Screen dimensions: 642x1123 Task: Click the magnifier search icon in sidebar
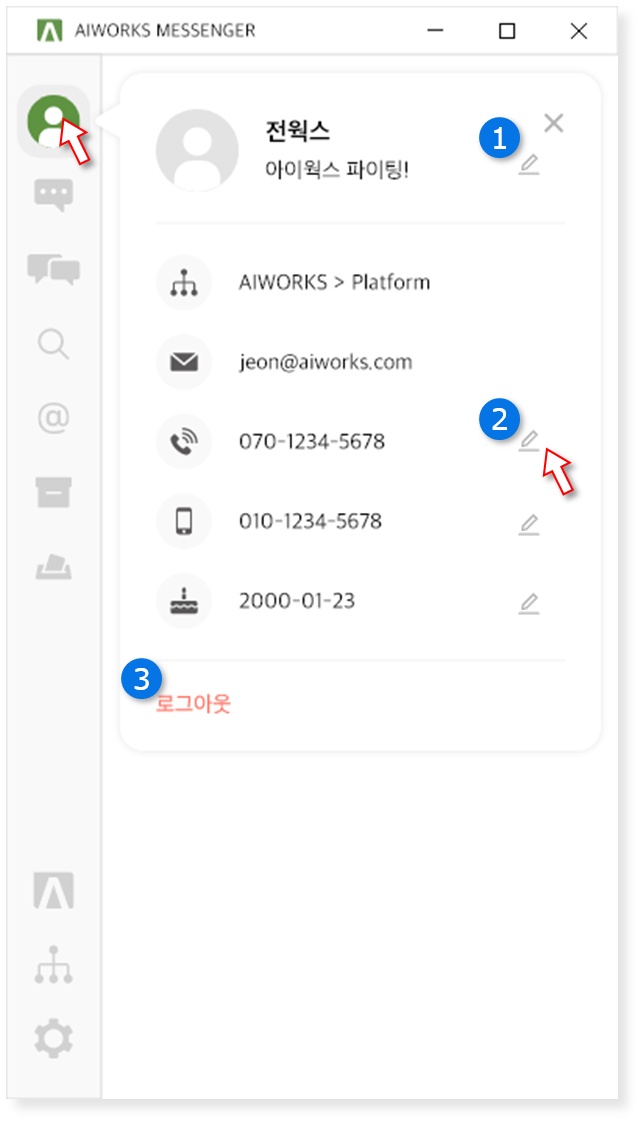tap(54, 344)
